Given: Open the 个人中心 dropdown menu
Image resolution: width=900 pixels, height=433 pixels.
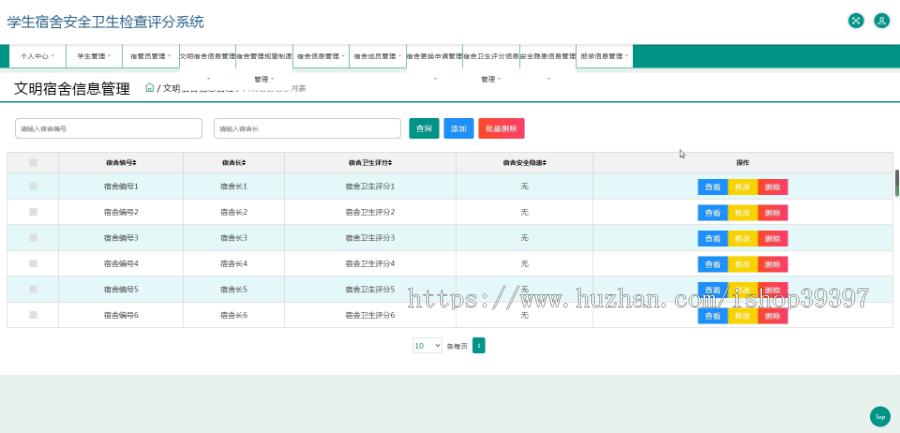Looking at the screenshot, I should coord(37,56).
